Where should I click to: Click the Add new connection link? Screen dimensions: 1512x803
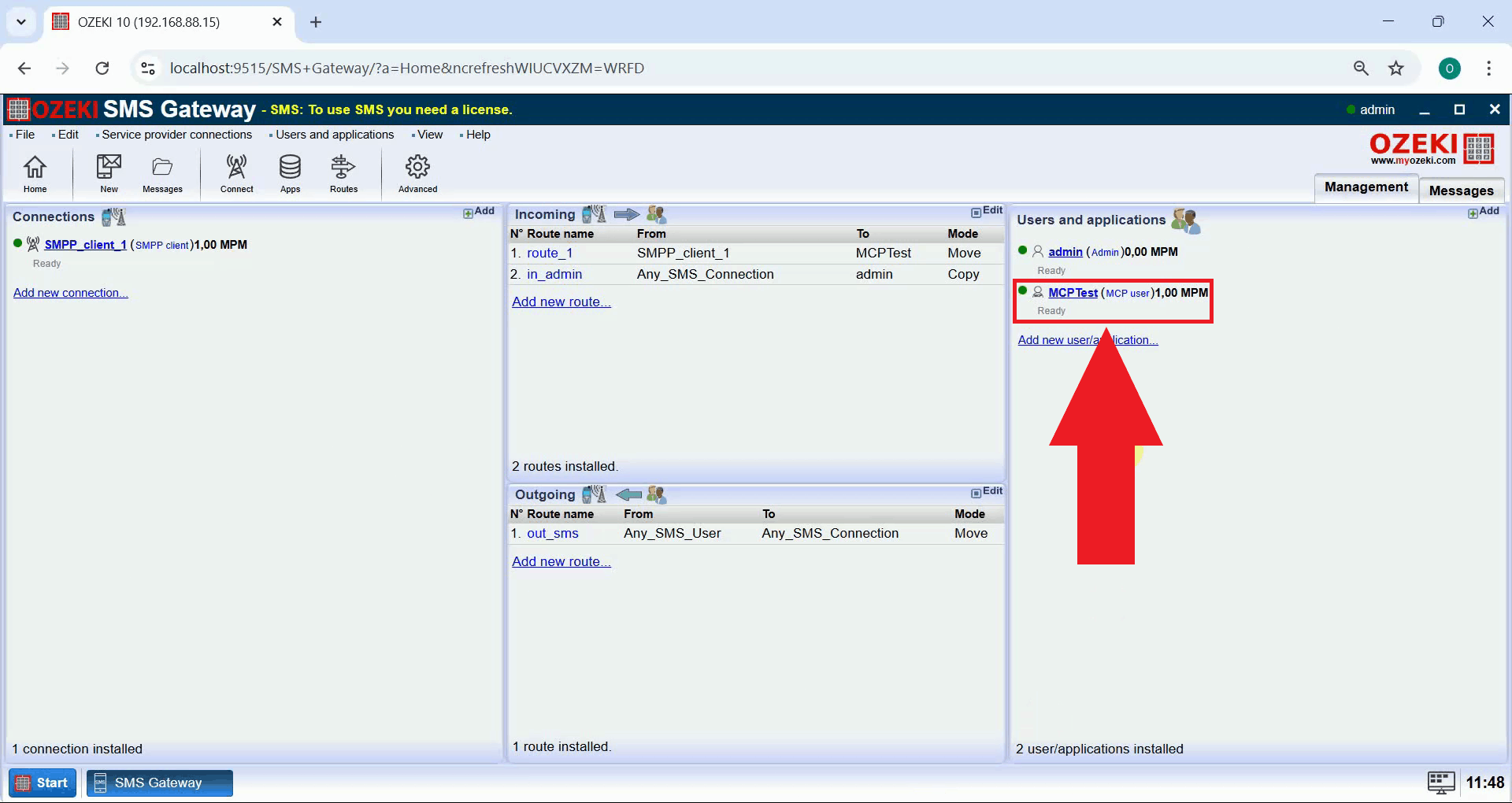[x=71, y=293]
